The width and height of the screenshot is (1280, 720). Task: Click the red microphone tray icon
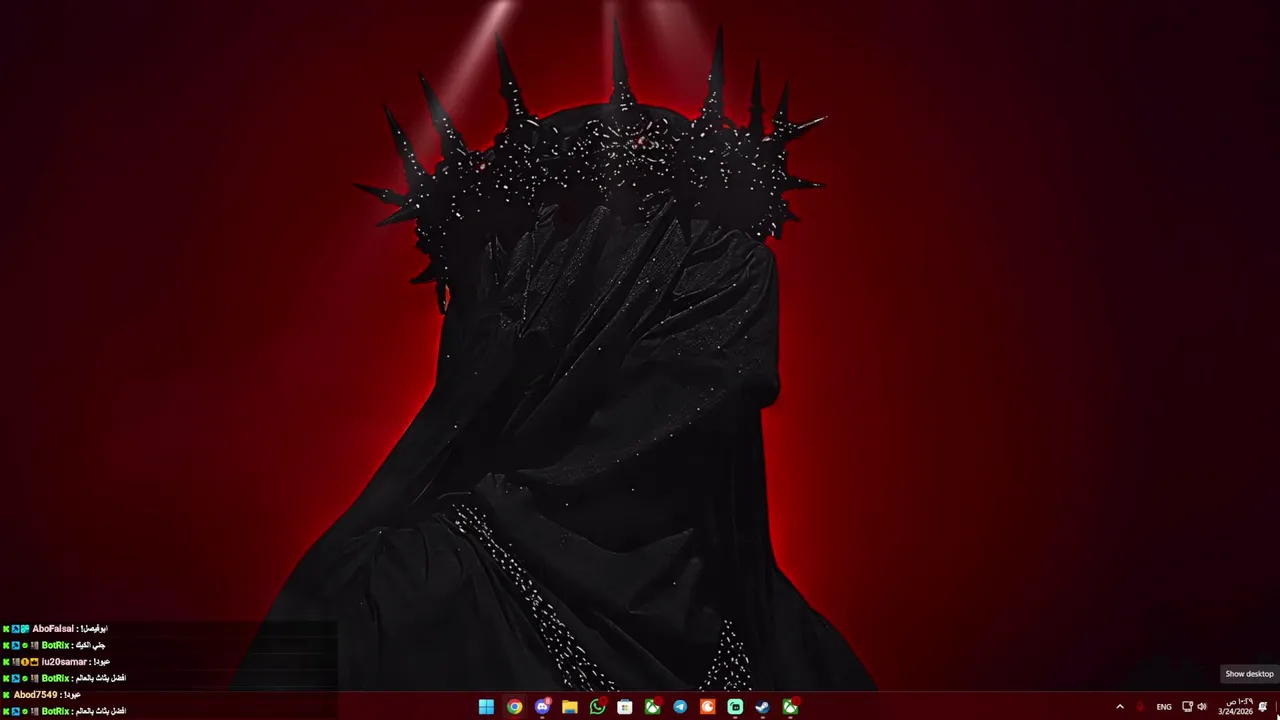coord(1140,707)
